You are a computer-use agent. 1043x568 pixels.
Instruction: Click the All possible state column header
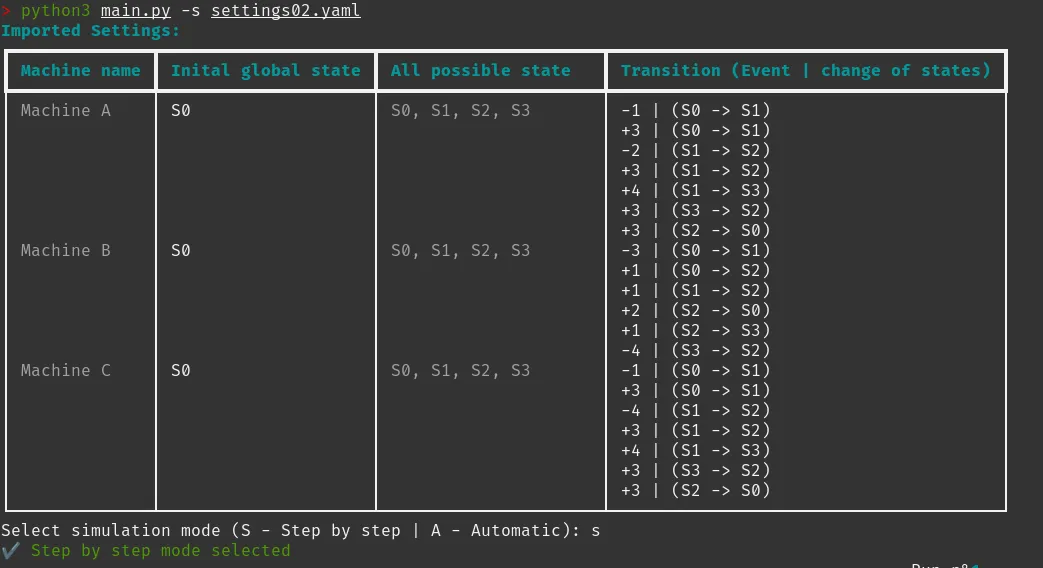[480, 71]
